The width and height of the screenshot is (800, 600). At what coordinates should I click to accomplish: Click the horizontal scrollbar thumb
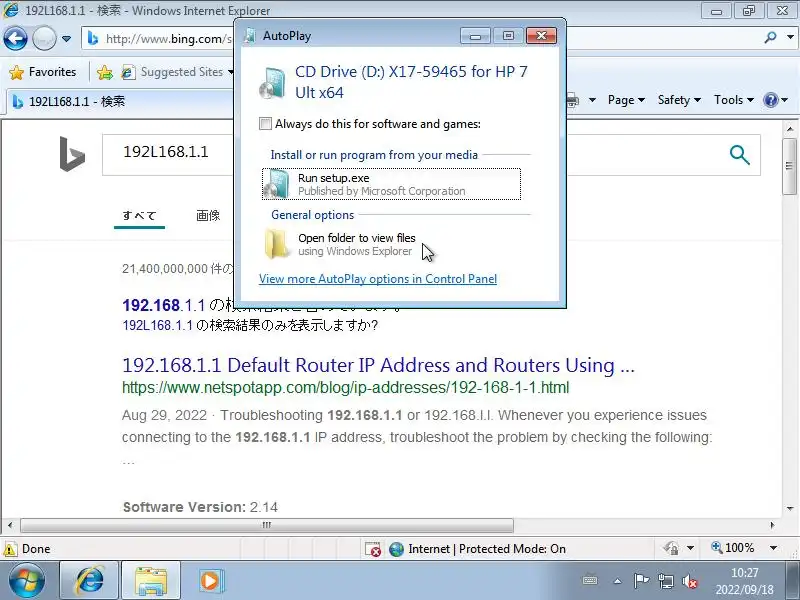[x=267, y=525]
